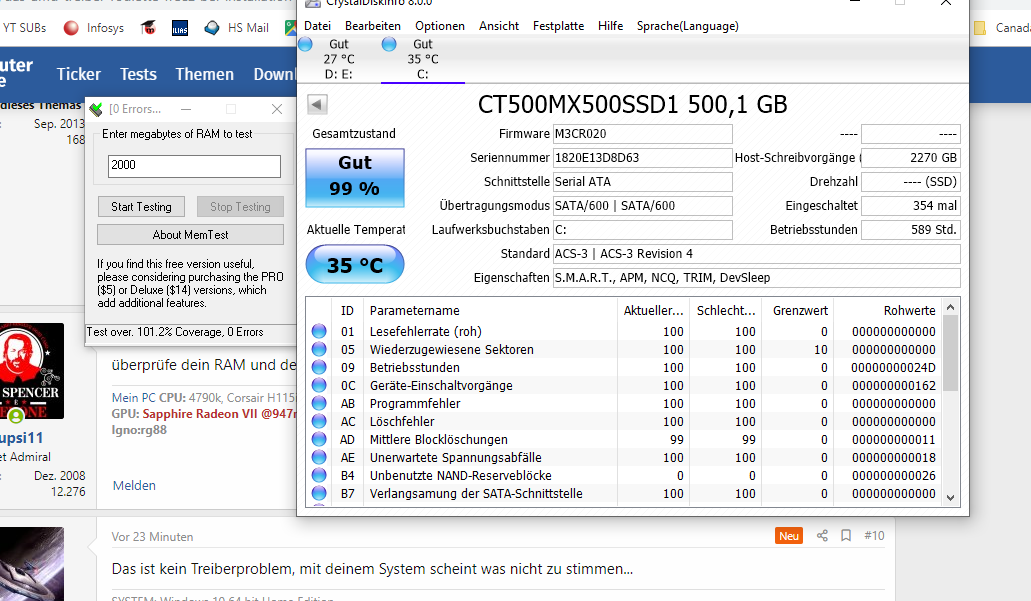
Task: Click the Drehzahl (SSD) value
Action: [911, 182]
